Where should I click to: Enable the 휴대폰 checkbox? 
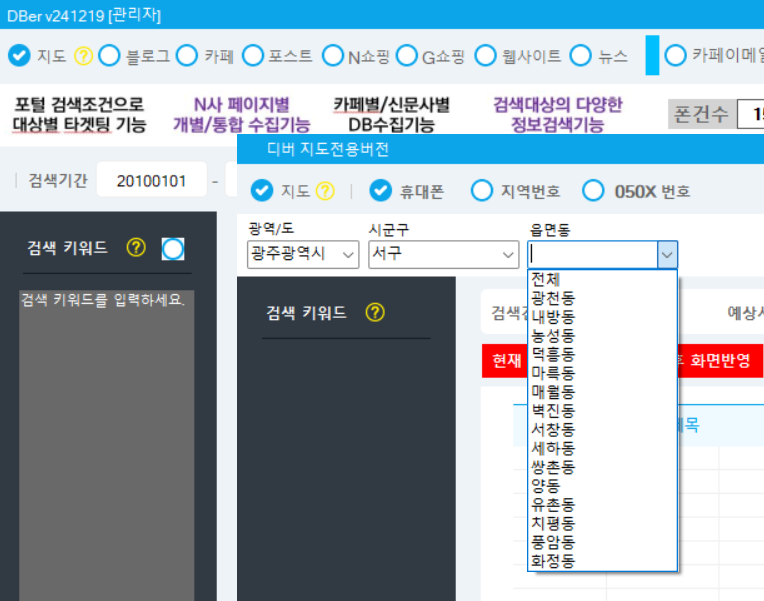click(x=381, y=191)
